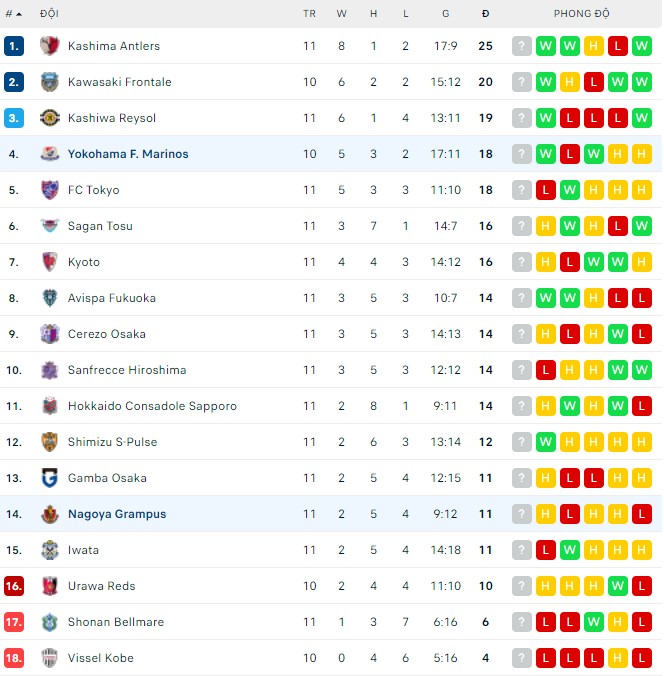Click the Cerezo Osaka team logo
This screenshot has width=664, height=676.
click(49, 334)
